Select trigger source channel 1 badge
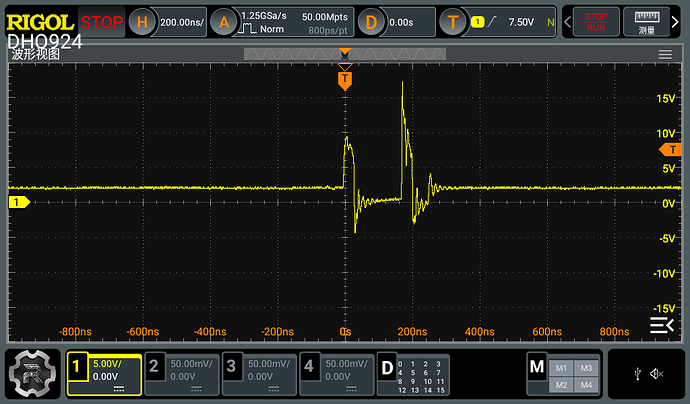This screenshot has width=690, height=404. coord(477,22)
